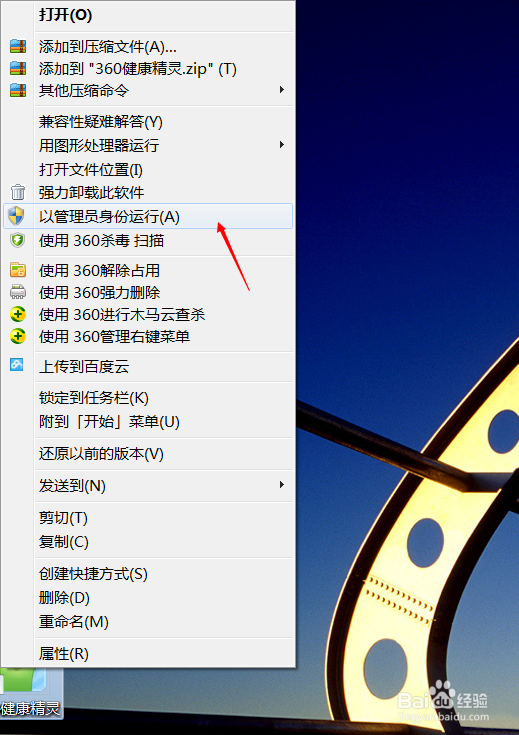
Task: Select 剪切(T) menu entry
Action: pyautogui.click(x=148, y=518)
